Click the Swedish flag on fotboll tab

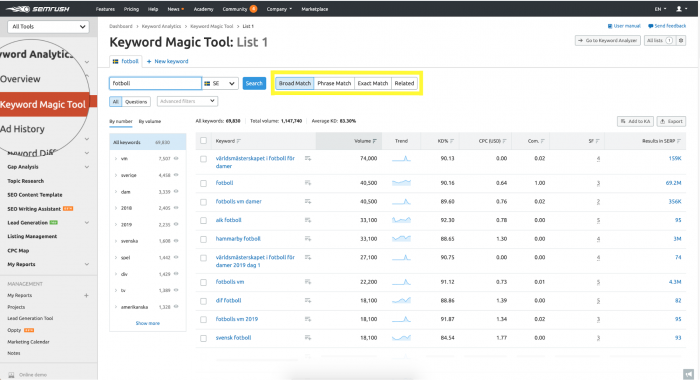coord(115,61)
